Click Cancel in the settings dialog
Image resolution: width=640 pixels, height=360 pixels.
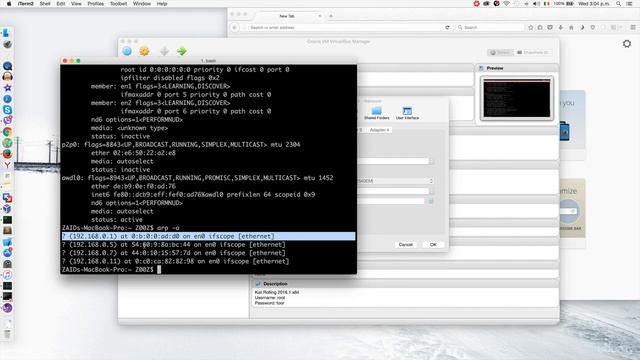[x=406, y=244]
